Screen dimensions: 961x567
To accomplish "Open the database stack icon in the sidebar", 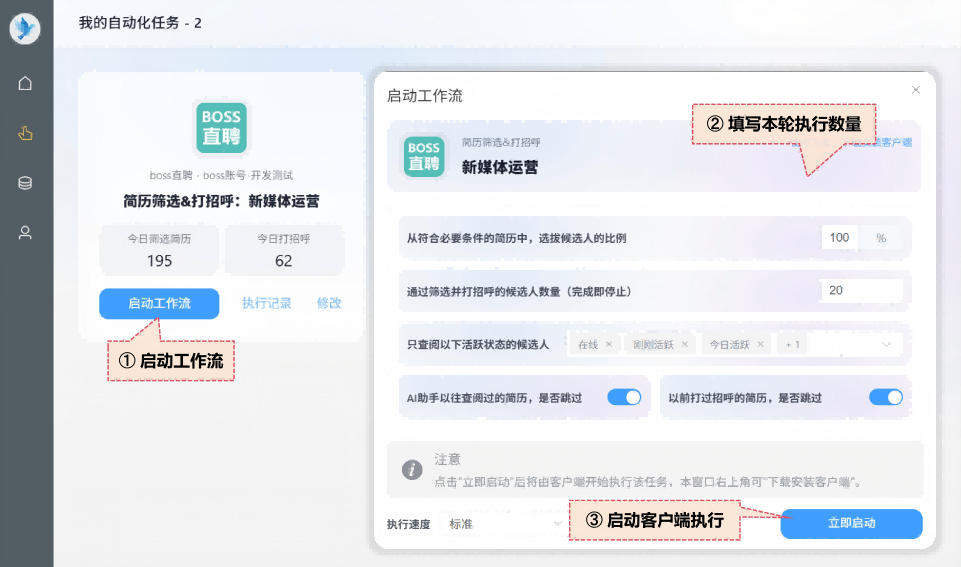I will pos(26,183).
